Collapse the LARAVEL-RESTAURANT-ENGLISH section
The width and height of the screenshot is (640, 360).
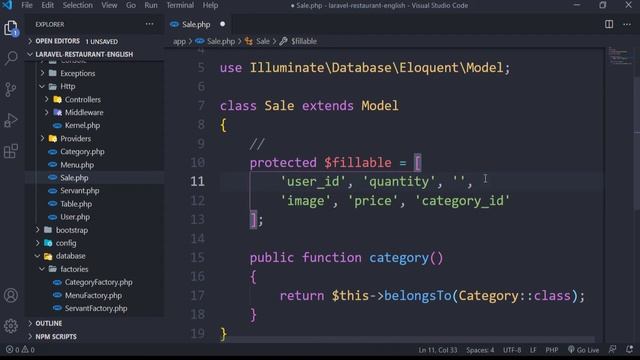tap(95, 54)
